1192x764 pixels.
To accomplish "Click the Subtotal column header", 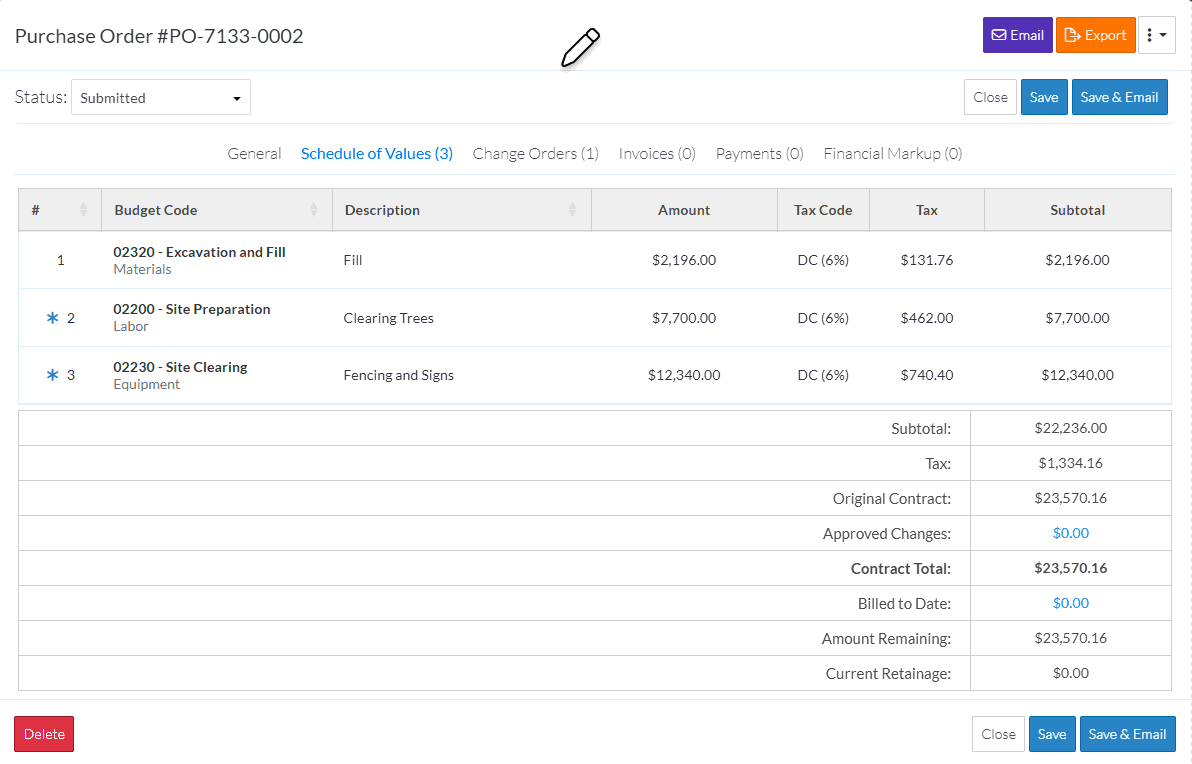I will pyautogui.click(x=1077, y=210).
